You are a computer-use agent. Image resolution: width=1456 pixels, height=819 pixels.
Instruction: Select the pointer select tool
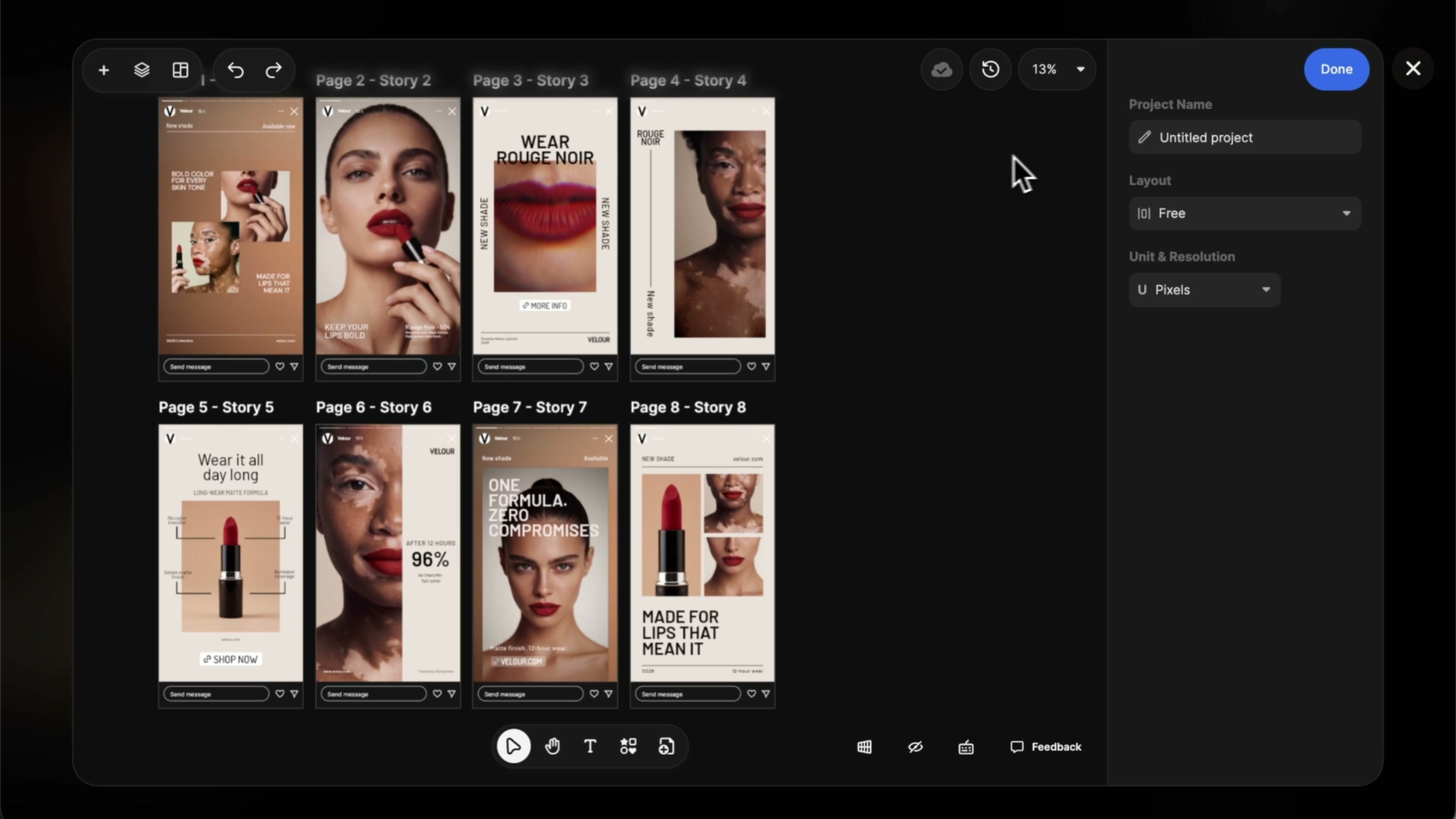[513, 747]
